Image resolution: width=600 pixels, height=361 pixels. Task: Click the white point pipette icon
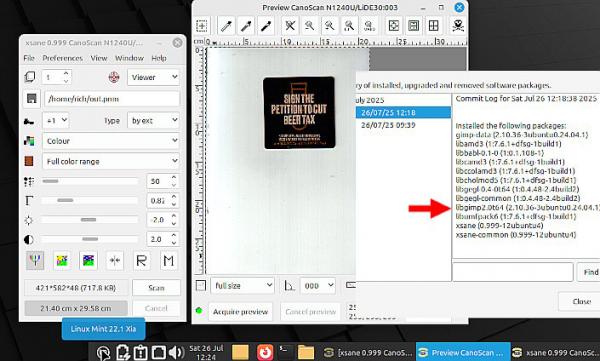tap(226, 26)
